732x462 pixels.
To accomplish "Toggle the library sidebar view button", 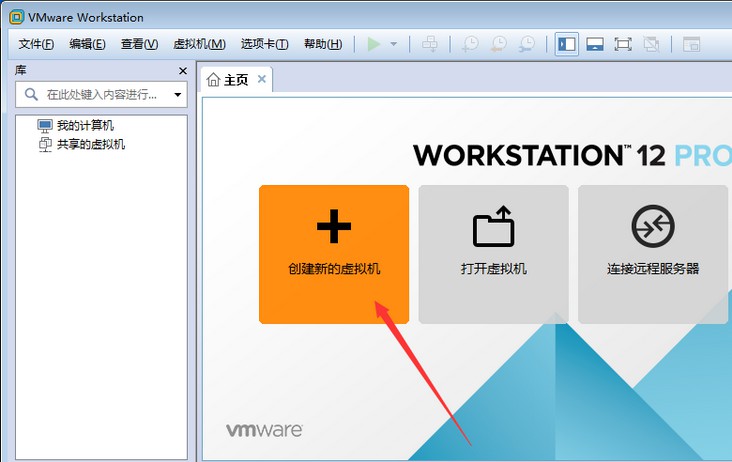I will [x=566, y=44].
